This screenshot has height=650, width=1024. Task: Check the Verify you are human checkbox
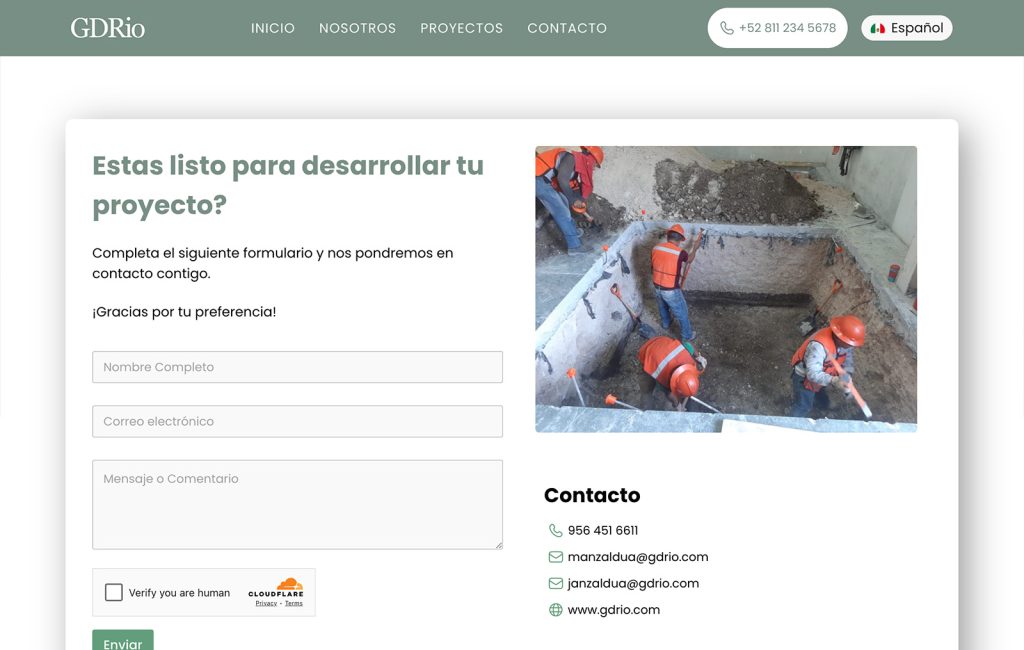[113, 592]
